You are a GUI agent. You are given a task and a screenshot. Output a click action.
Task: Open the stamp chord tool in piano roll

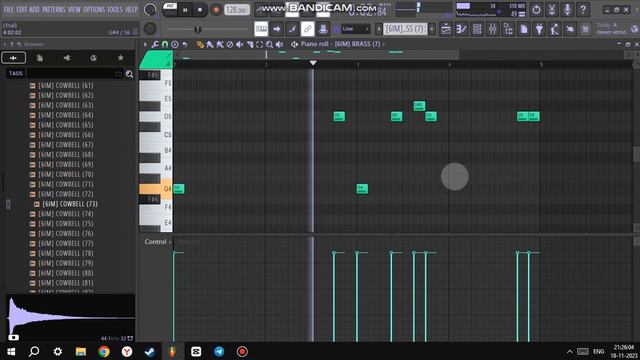click(x=175, y=44)
